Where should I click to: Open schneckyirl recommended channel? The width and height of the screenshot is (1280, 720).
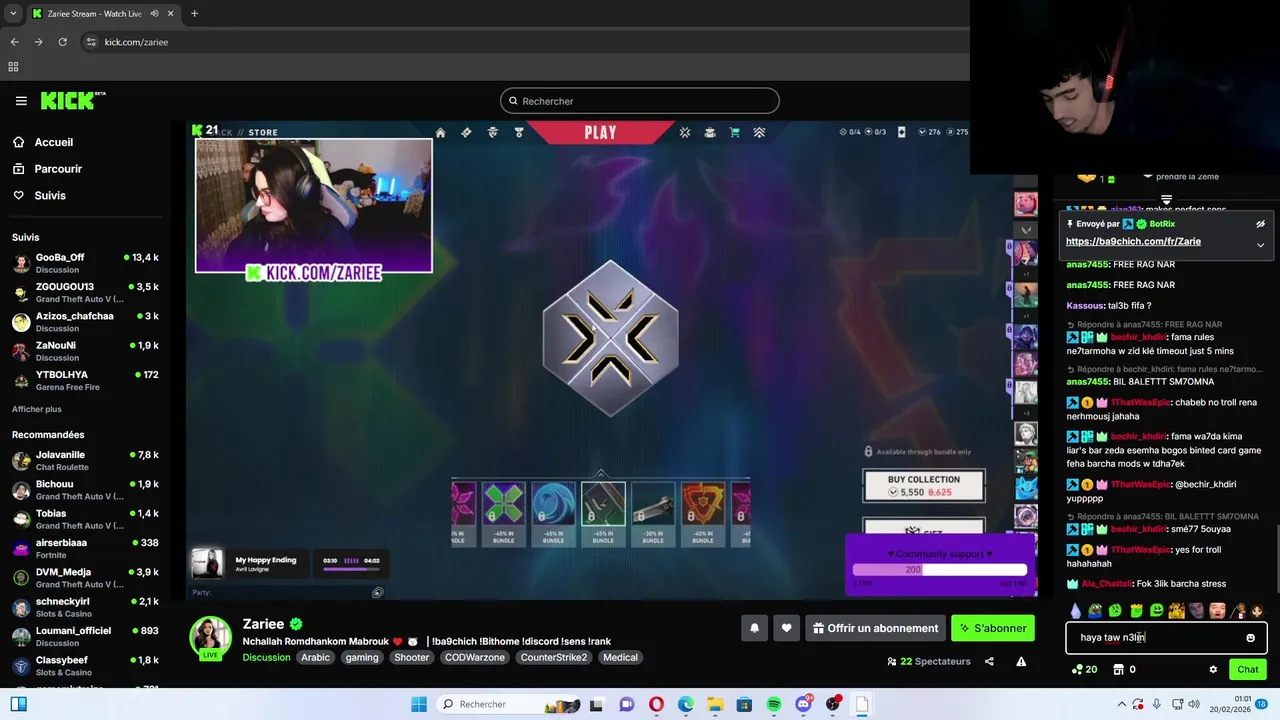(85, 607)
